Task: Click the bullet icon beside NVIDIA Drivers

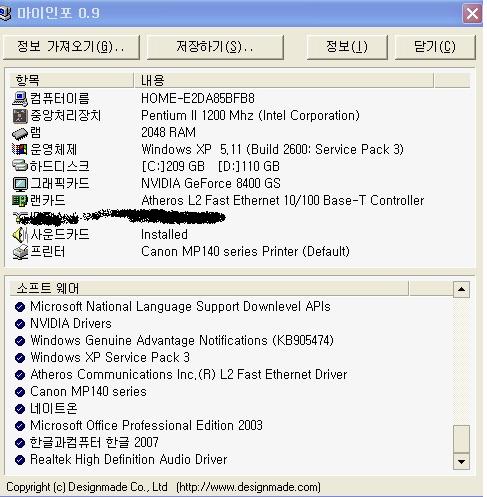Action: [20, 324]
